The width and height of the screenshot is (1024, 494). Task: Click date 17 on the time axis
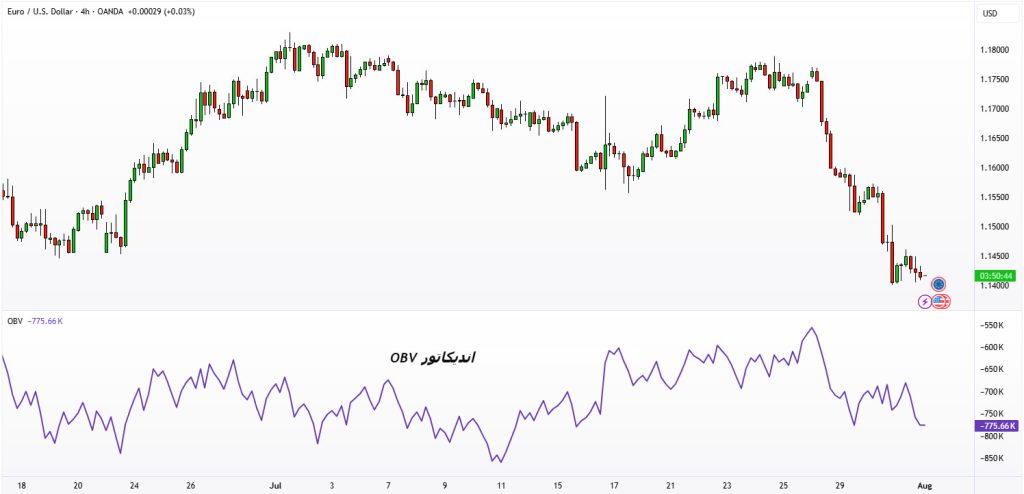point(614,486)
